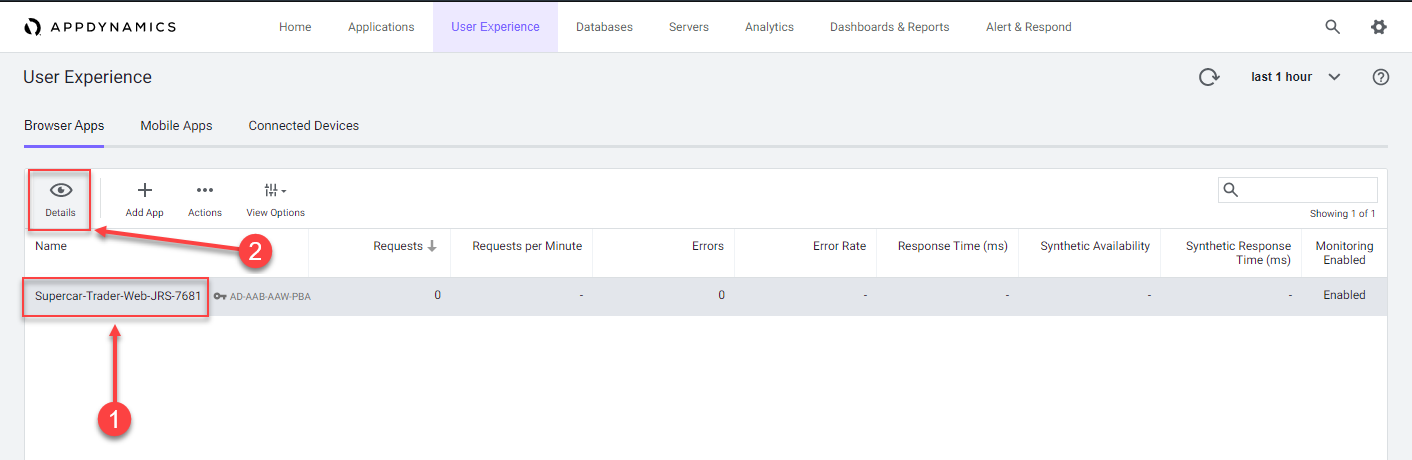Open the Actions ellipsis menu
The image size is (1412, 460).
click(205, 199)
